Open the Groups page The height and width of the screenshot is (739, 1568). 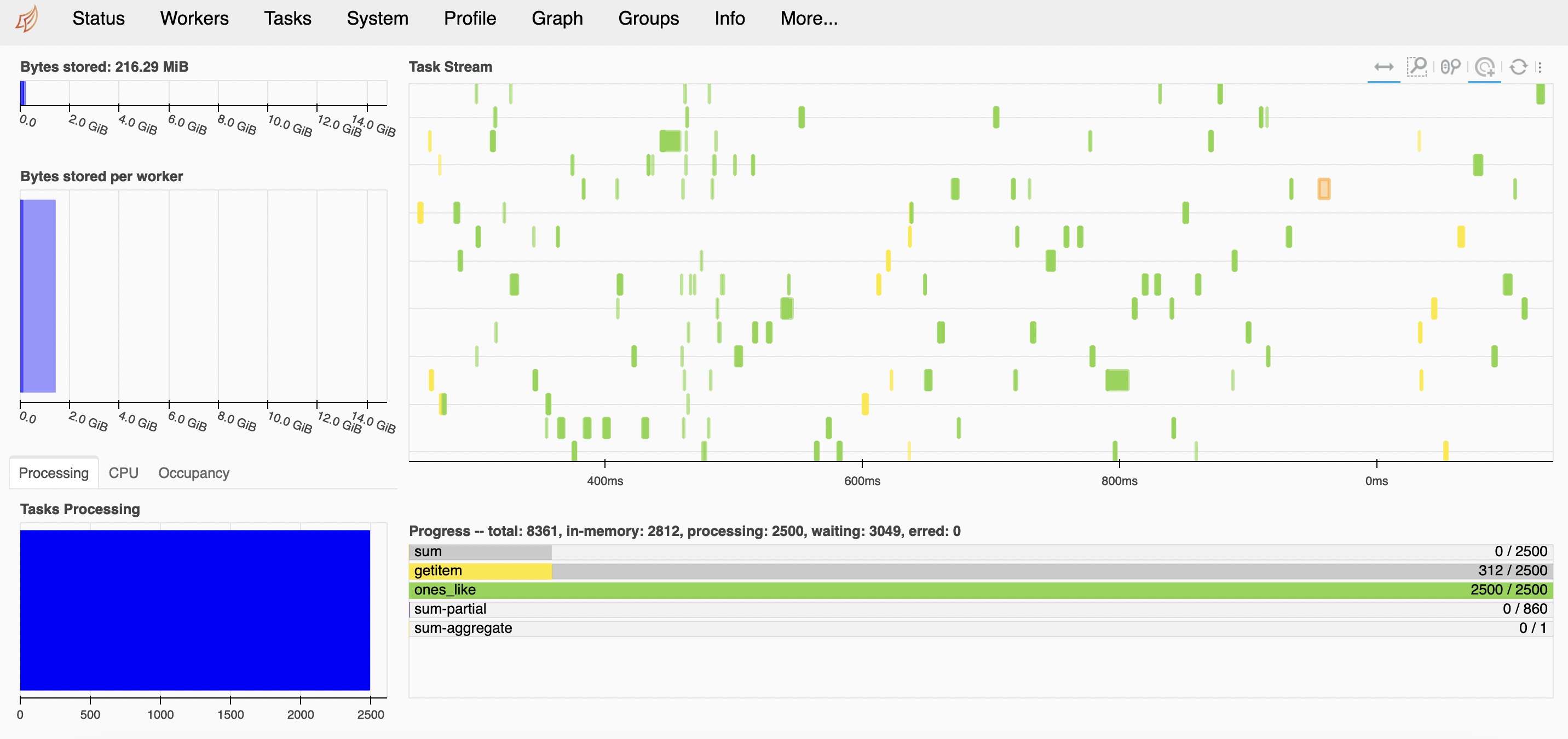point(648,18)
